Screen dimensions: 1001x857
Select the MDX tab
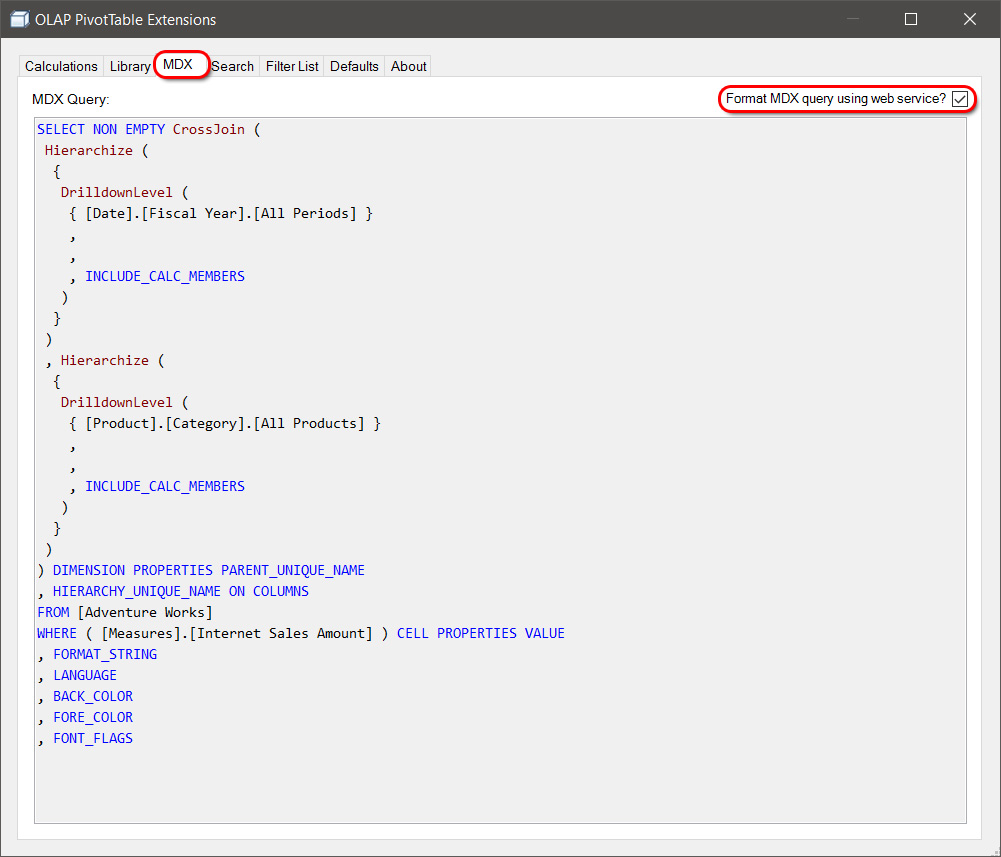[x=178, y=65]
